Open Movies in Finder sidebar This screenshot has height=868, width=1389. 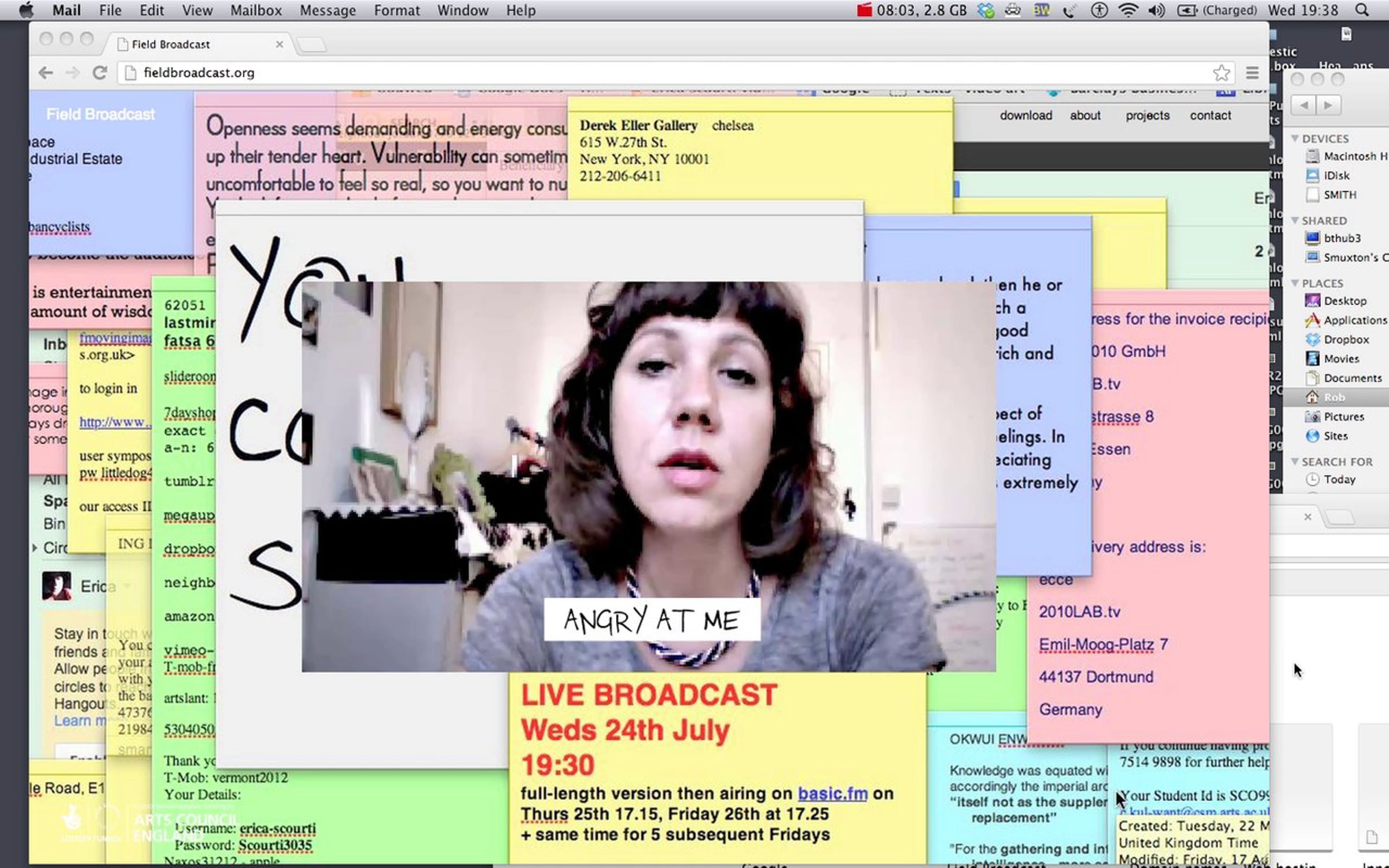(1333, 359)
